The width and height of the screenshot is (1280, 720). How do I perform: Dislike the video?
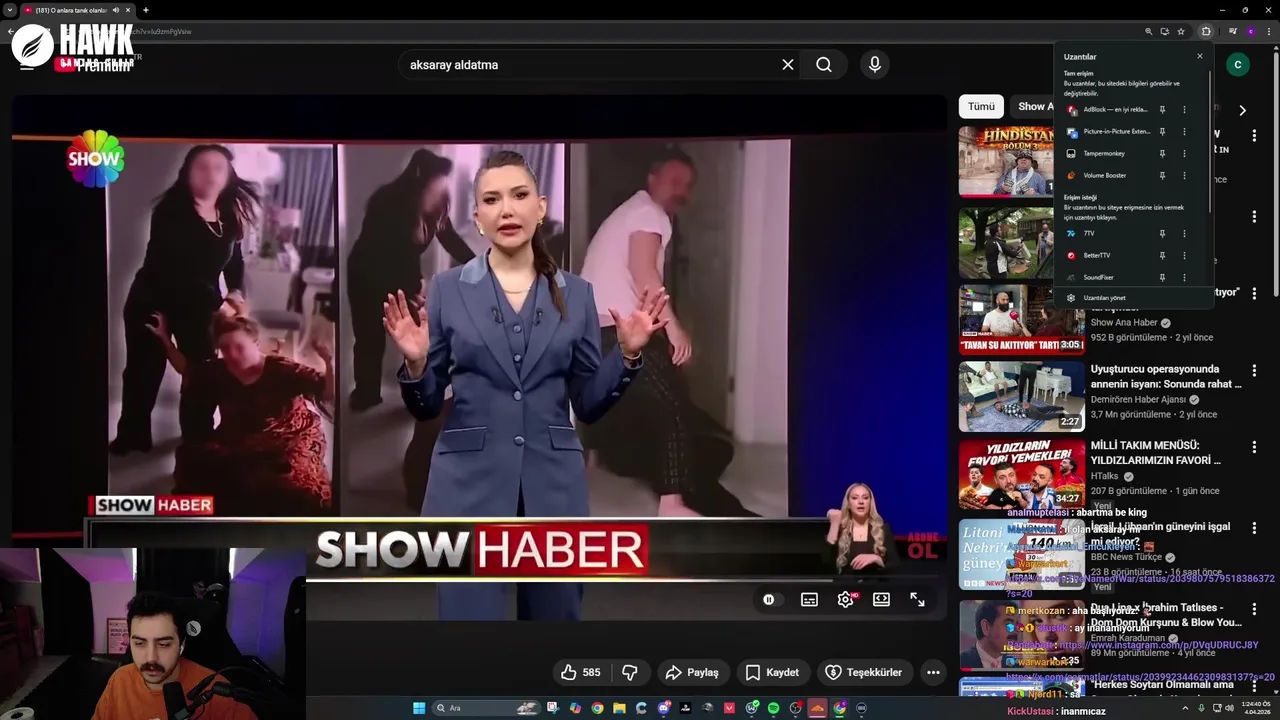[x=630, y=673]
